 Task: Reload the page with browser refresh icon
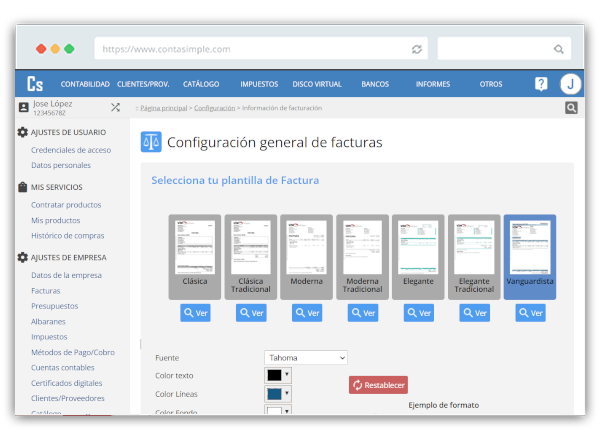416,49
